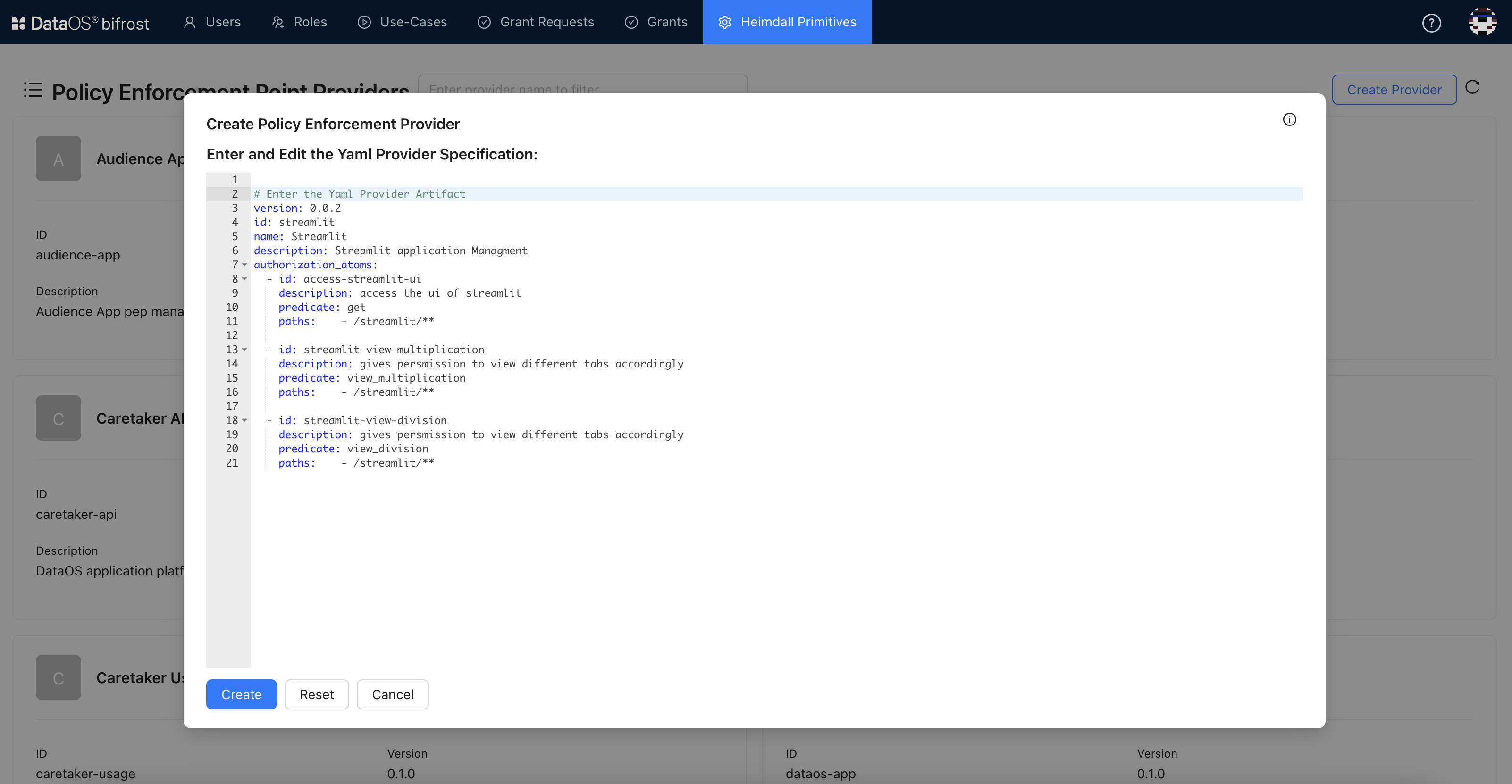Viewport: 1512px width, 784px height.
Task: Click 'caretaker-api' ID text
Action: coord(76,514)
